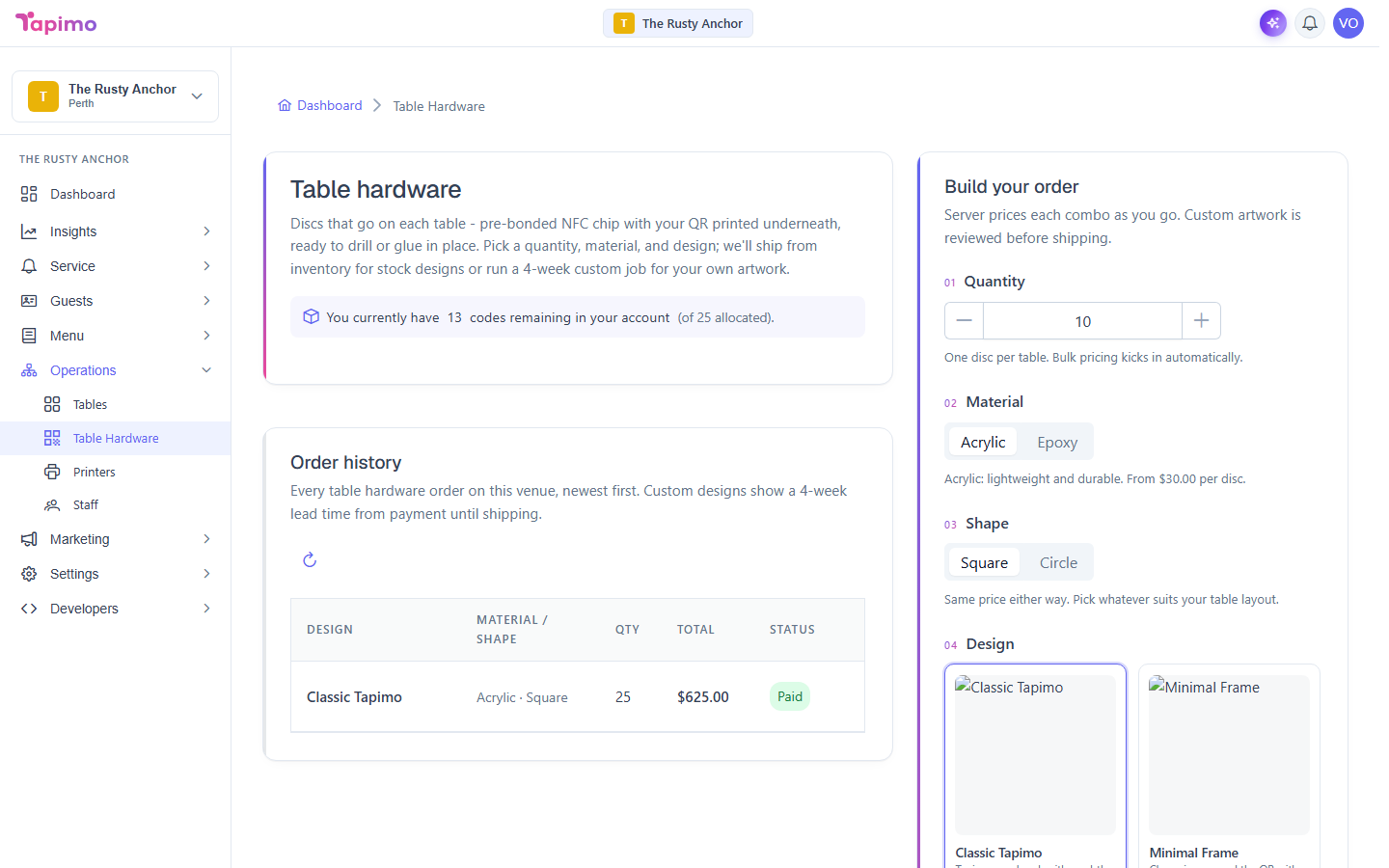
Task: Click the home icon in breadcrumb
Action: pos(285,105)
